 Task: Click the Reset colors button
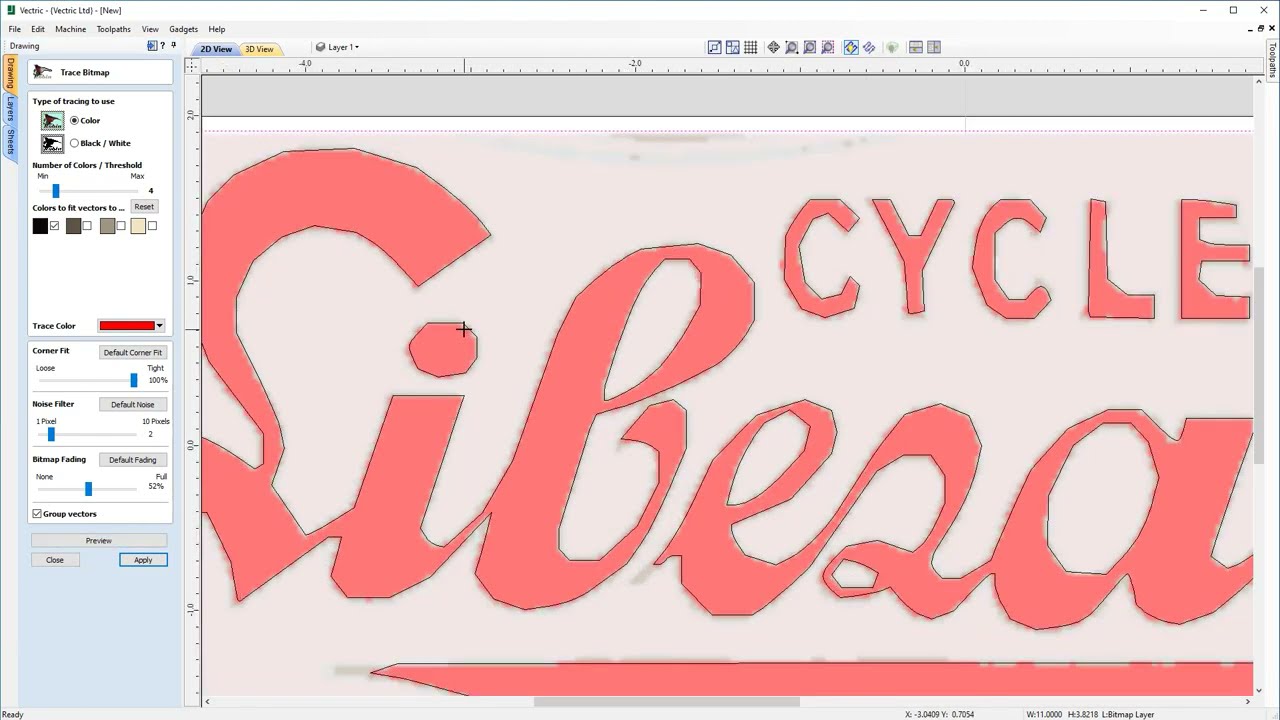144,207
